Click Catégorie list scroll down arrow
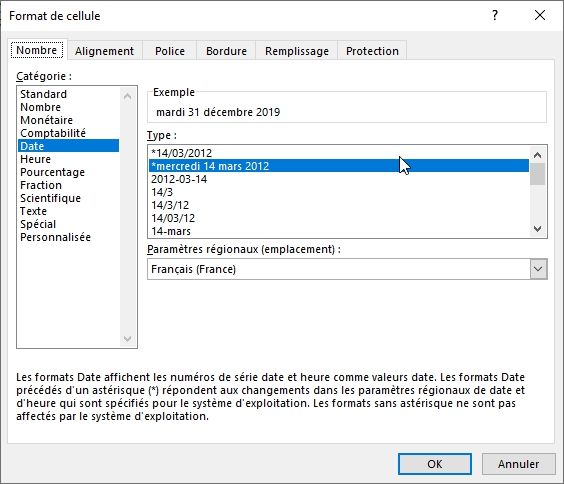 click(127, 338)
